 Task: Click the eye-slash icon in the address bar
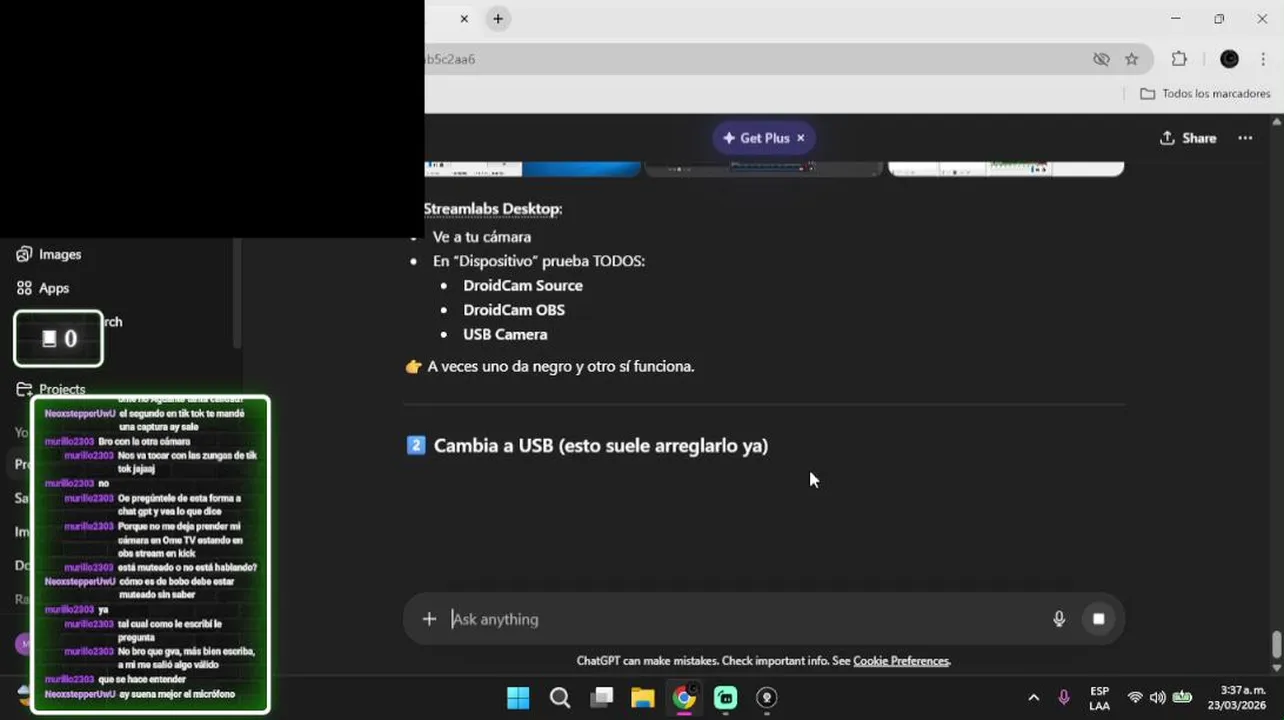click(x=1101, y=59)
